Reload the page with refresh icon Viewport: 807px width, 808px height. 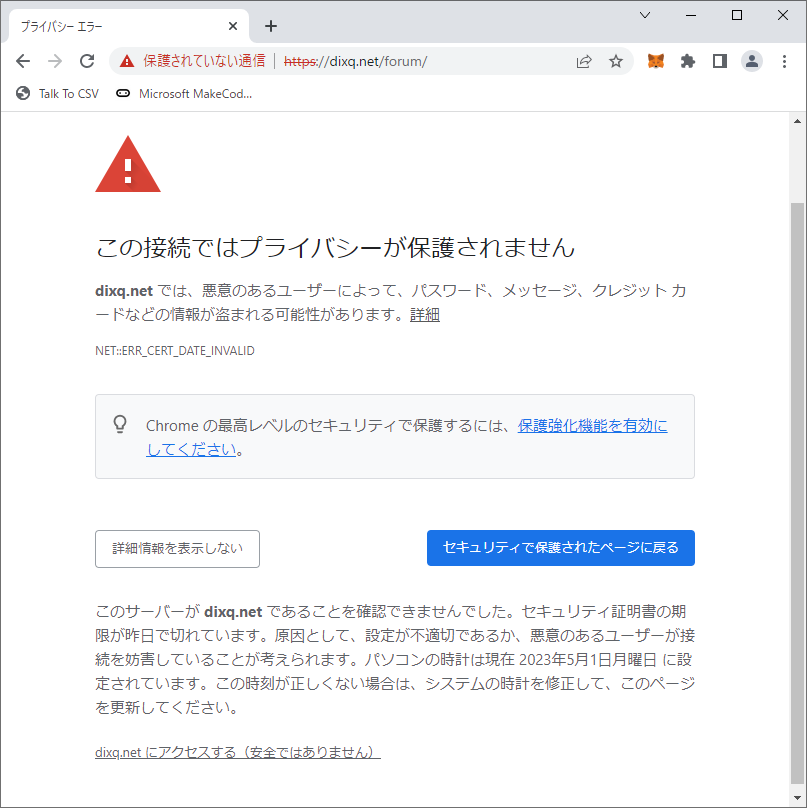(87, 61)
